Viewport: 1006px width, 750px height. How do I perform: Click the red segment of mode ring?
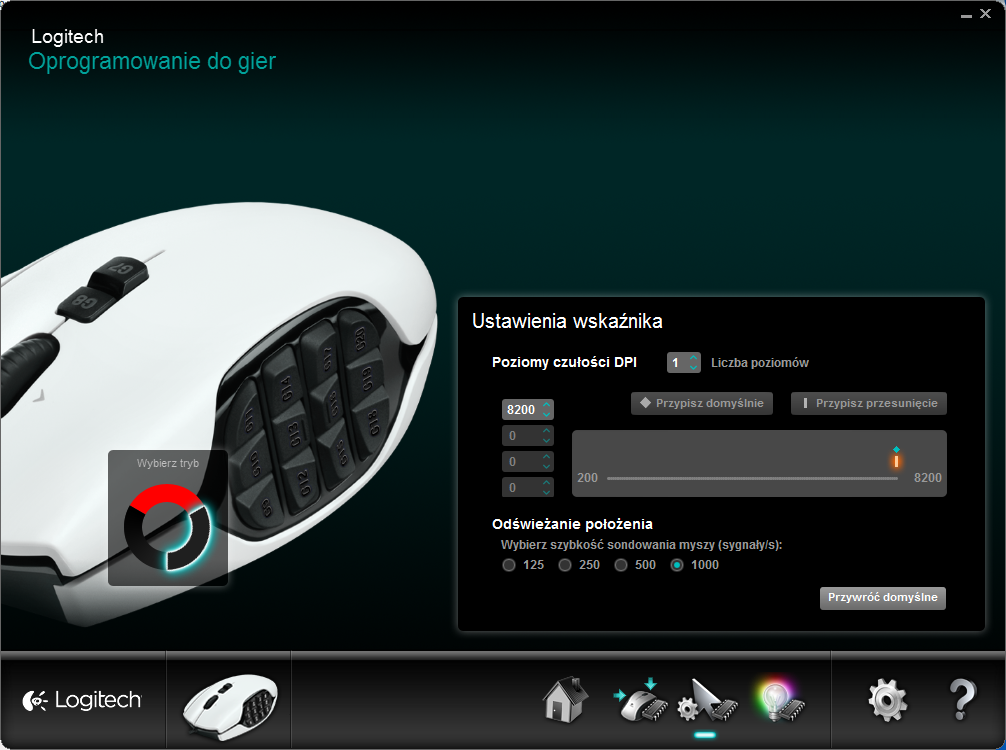click(165, 497)
